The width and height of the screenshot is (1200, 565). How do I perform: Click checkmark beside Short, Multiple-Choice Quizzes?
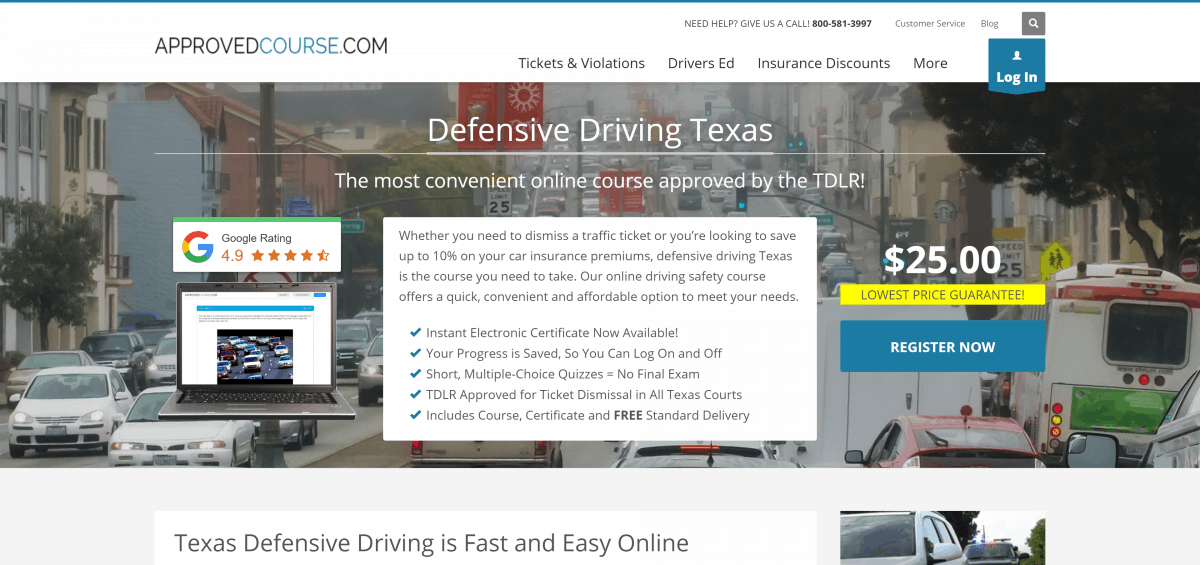coord(415,374)
